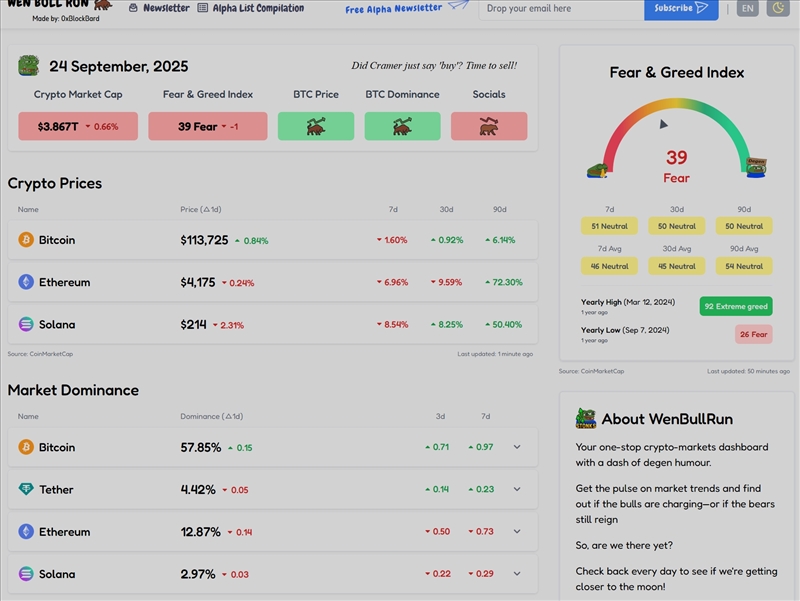Click the 'Market Dominance' section heading
This screenshot has width=800, height=601.
pos(73,390)
